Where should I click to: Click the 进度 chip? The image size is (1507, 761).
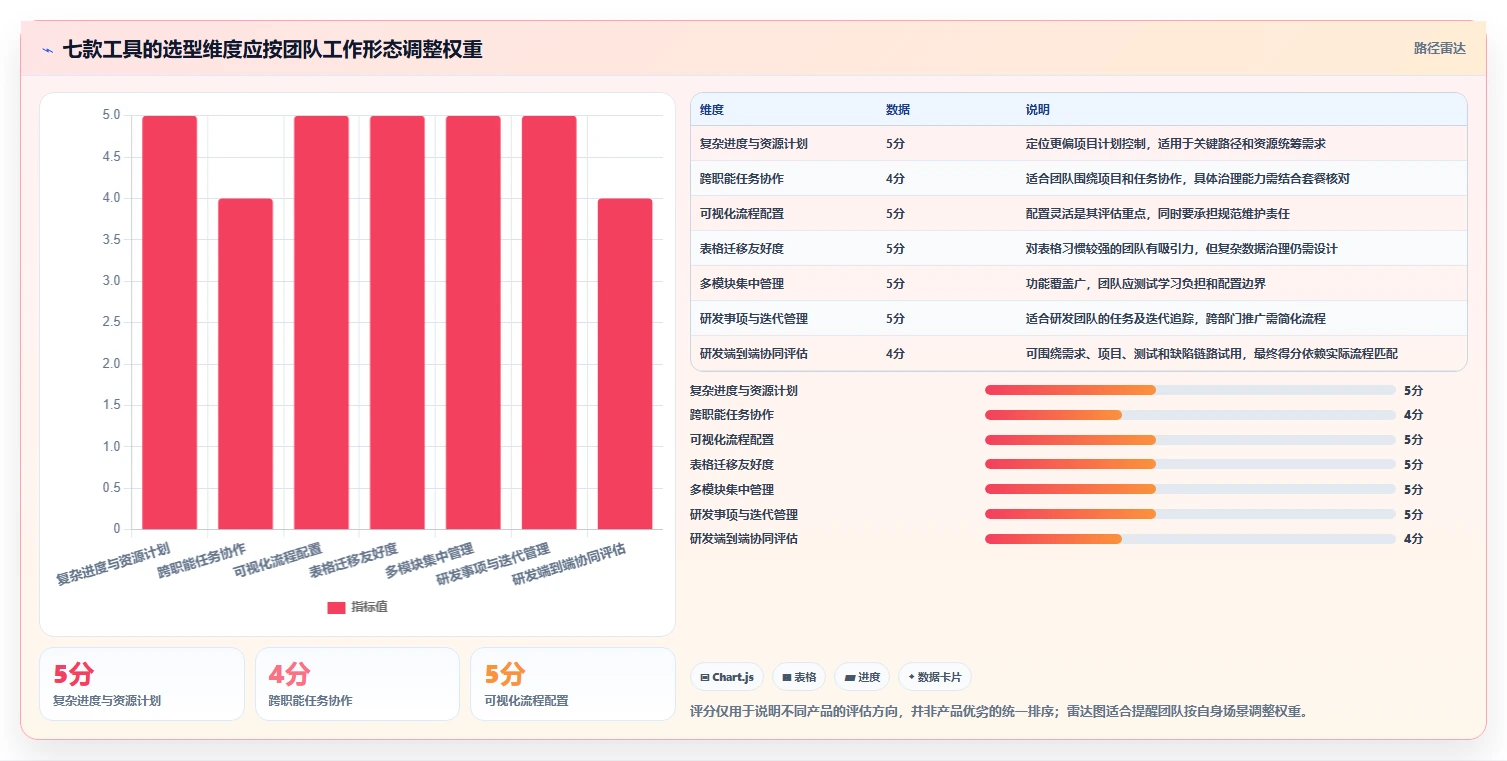click(x=862, y=677)
